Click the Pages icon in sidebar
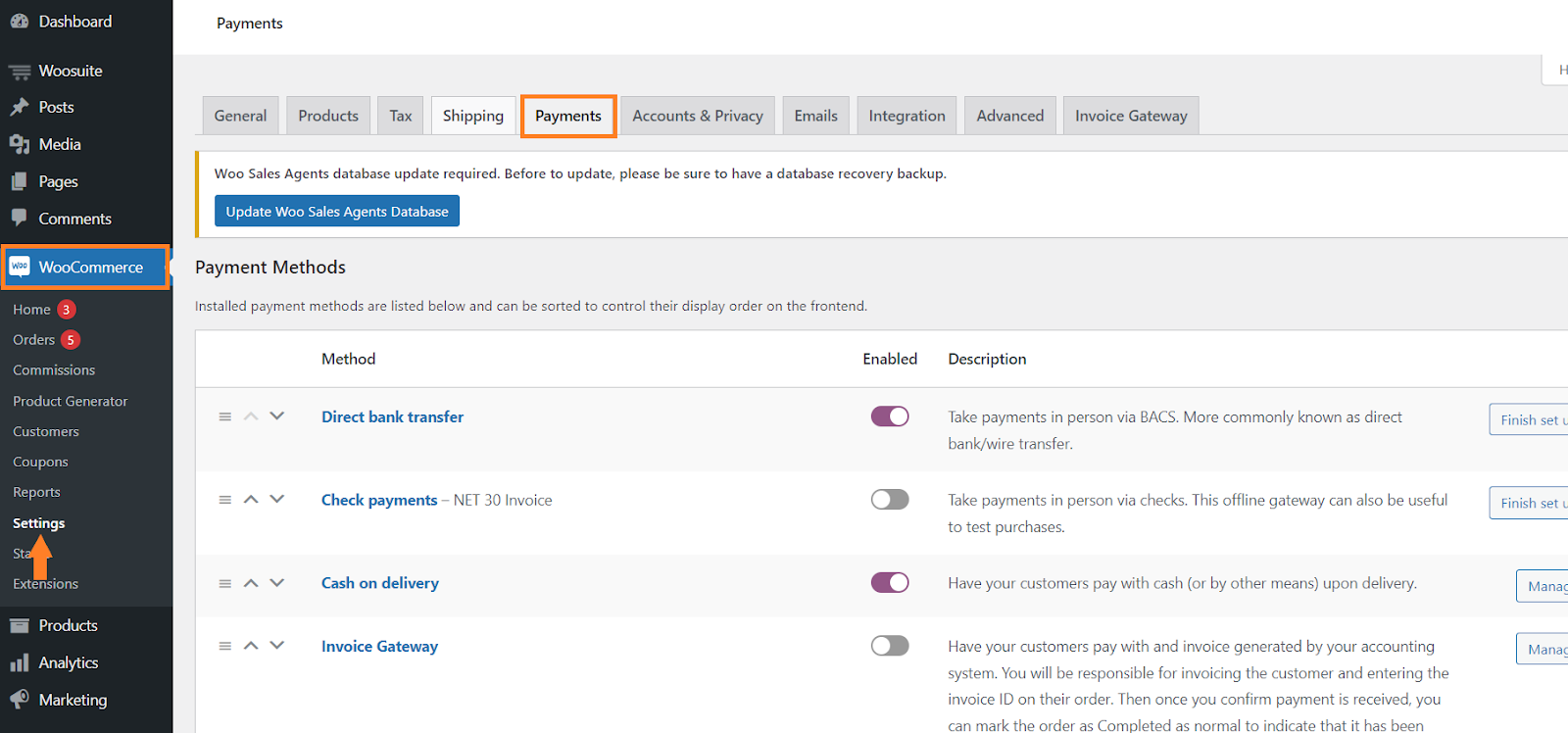Viewport: 1568px width, 733px height. click(20, 181)
